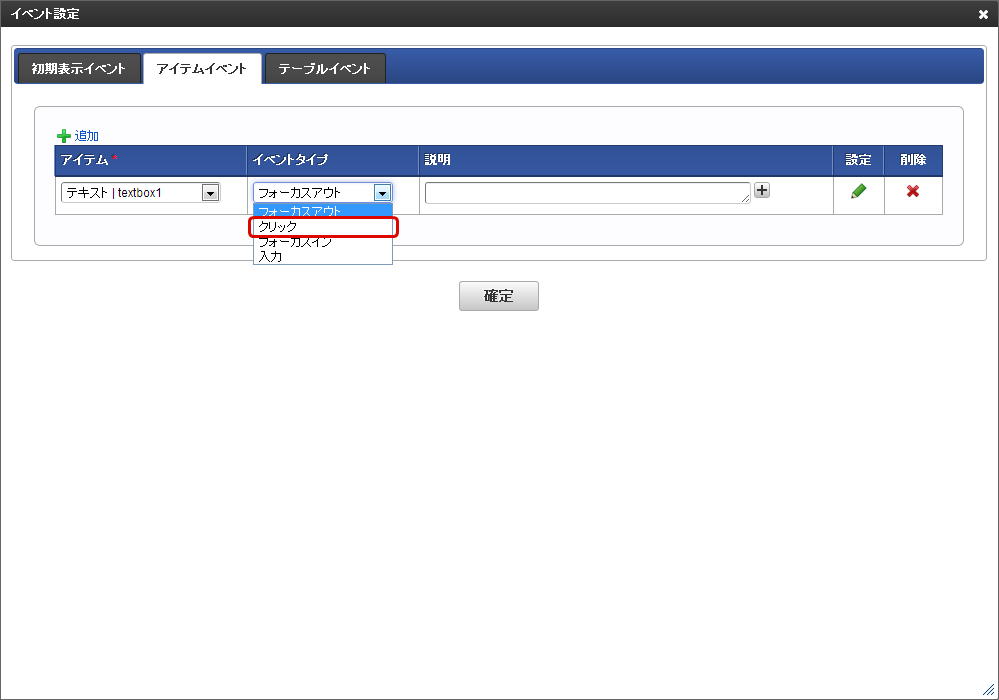Switch to アイテムイベント tab

point(202,69)
